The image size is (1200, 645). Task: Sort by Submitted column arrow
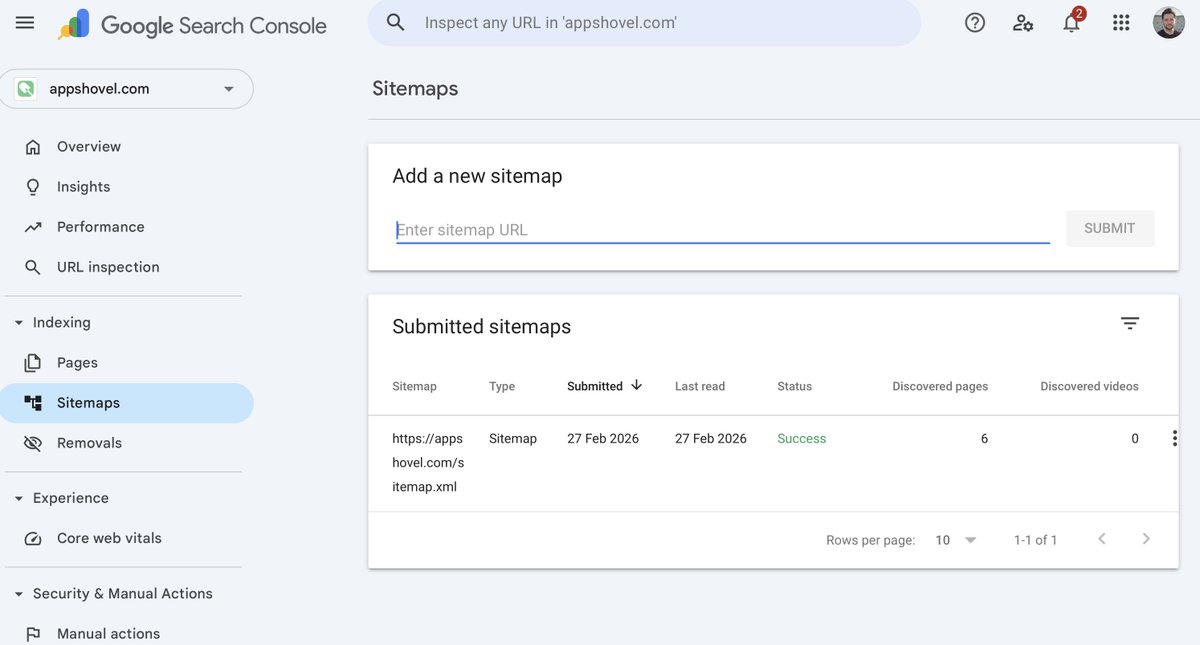637,385
